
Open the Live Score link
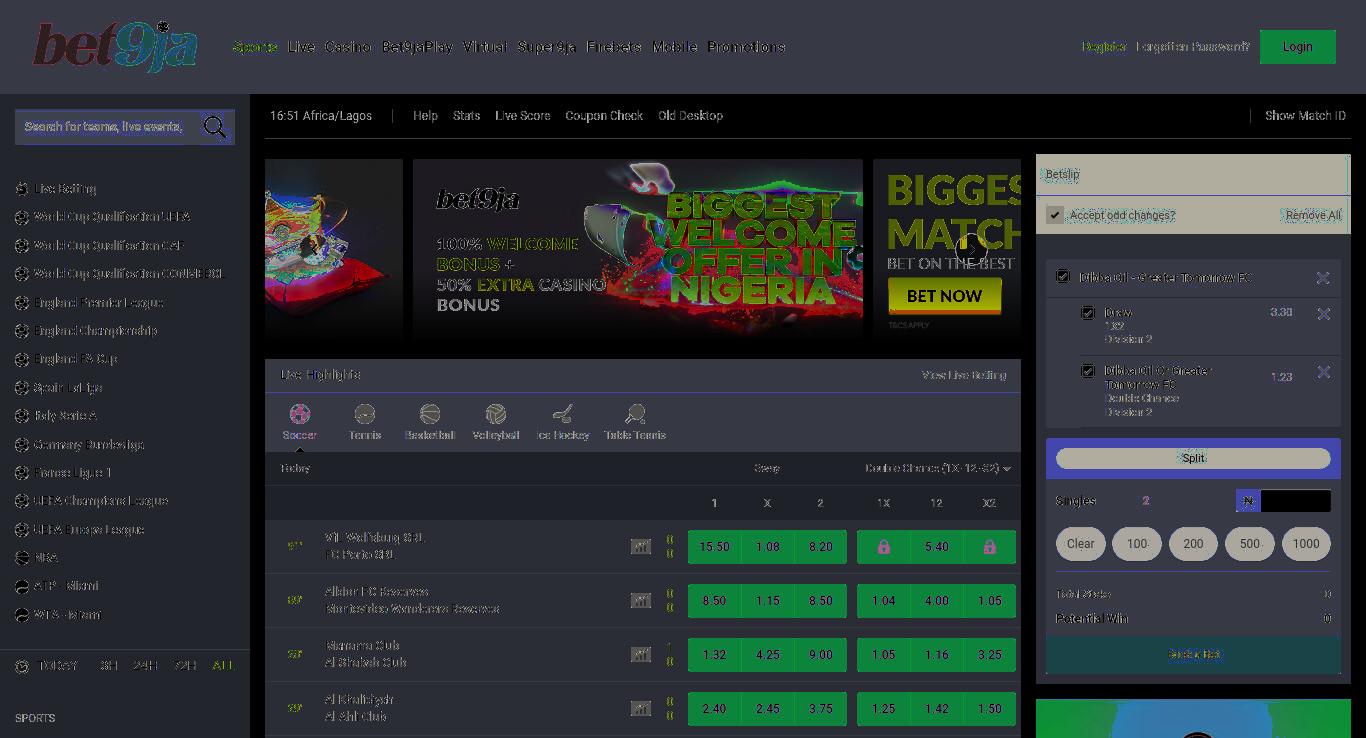[x=522, y=116]
